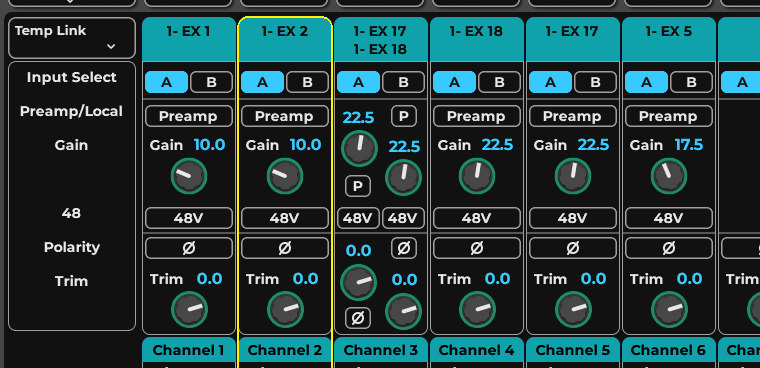The image size is (760, 368).
Task: Click the Channel 4 label
Action: pyautogui.click(x=477, y=350)
